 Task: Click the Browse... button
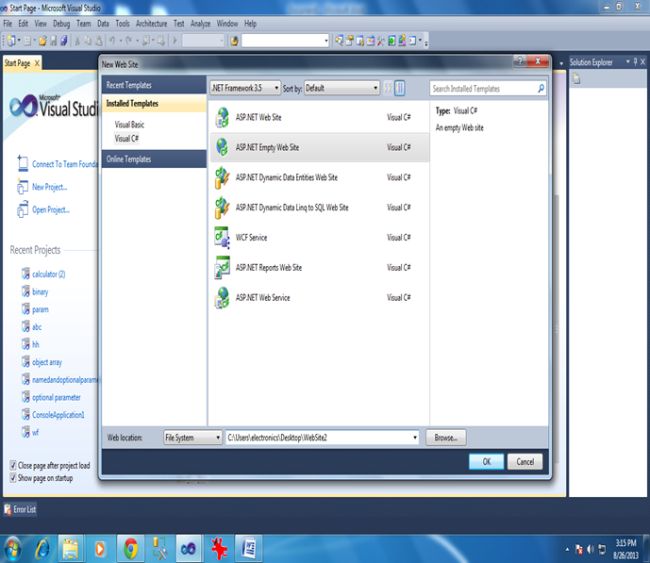pos(446,437)
